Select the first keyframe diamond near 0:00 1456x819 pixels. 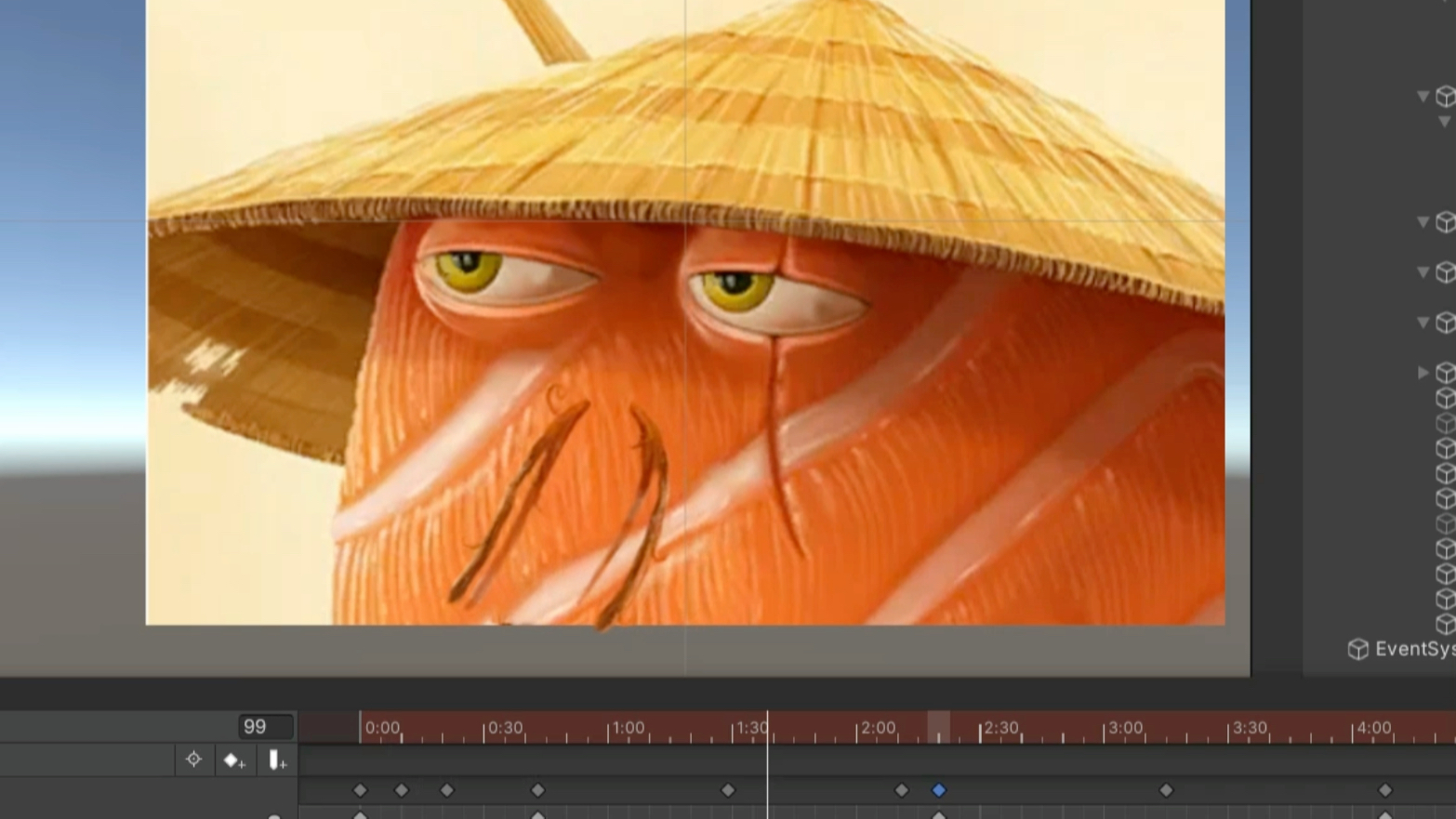tap(361, 789)
